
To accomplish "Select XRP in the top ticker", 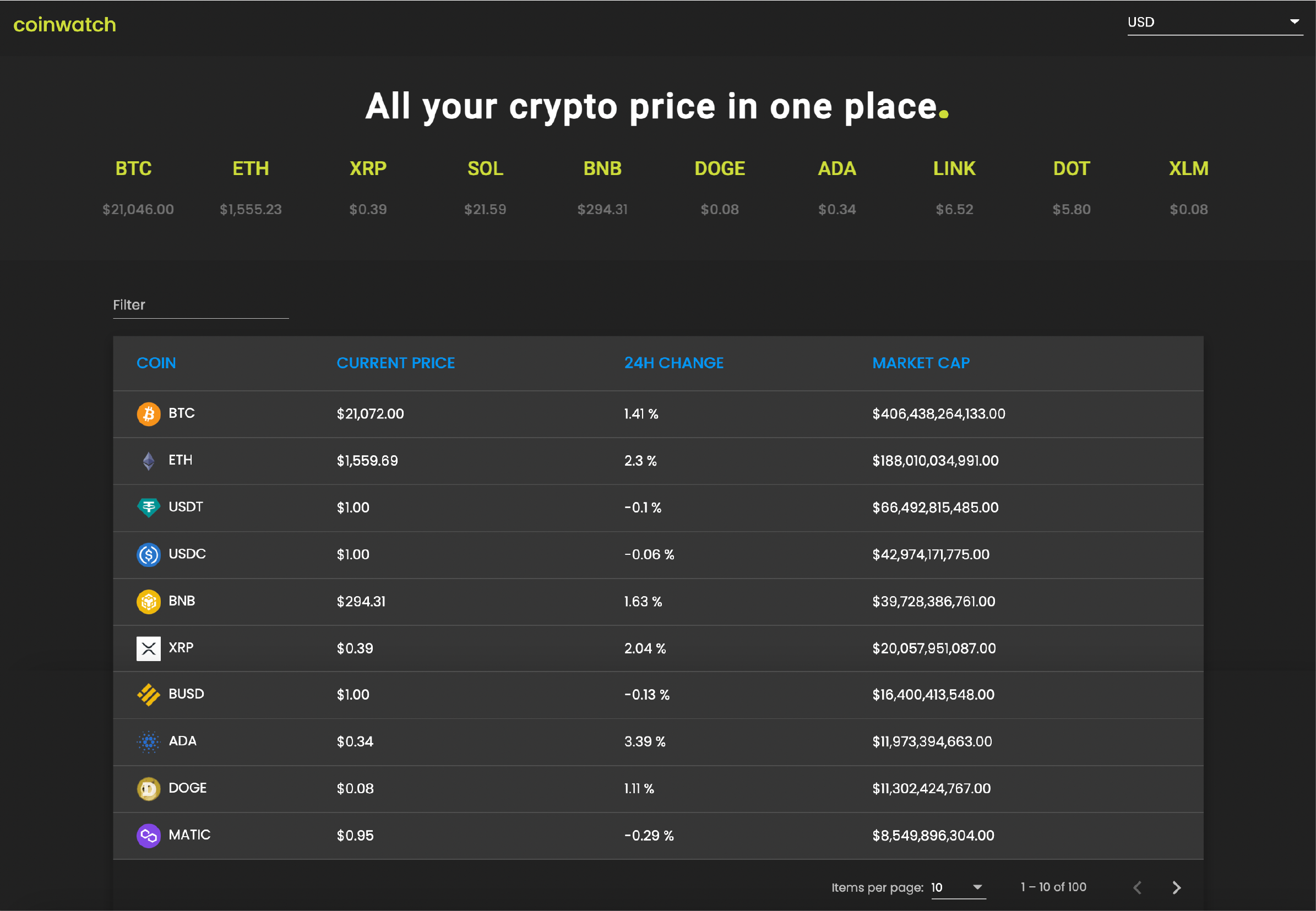I will [368, 168].
